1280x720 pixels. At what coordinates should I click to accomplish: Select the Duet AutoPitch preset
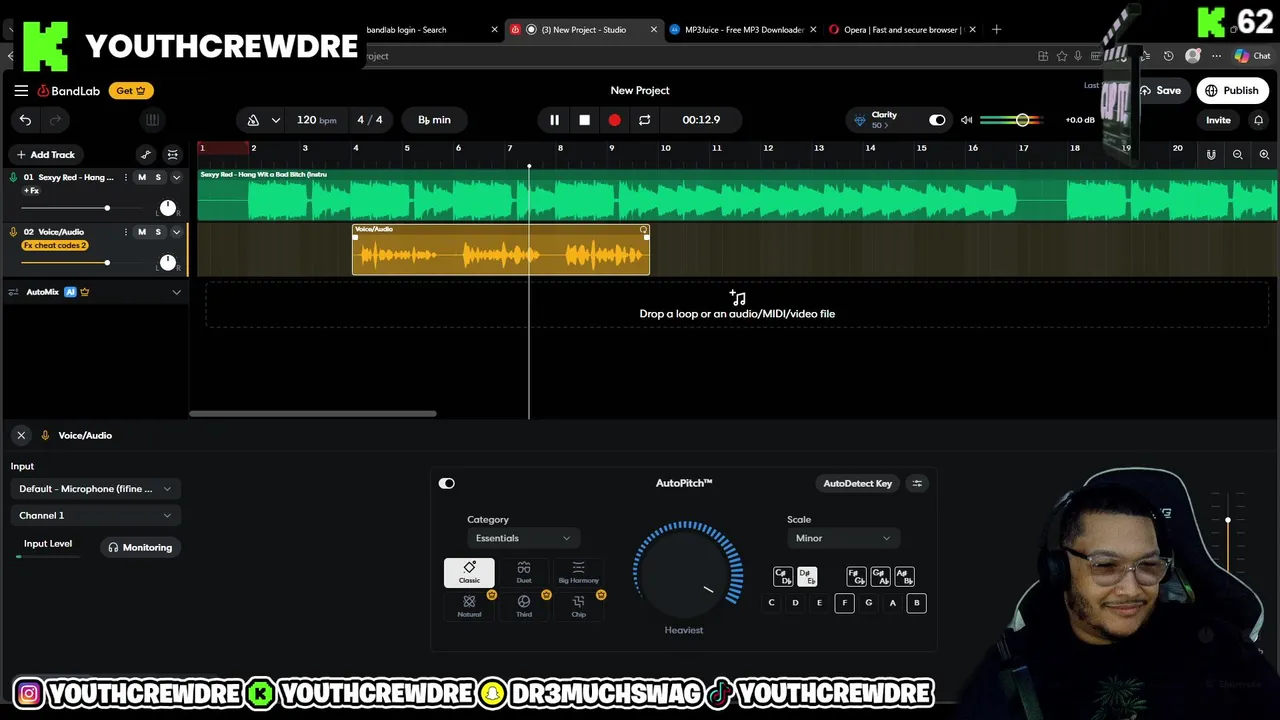click(524, 572)
